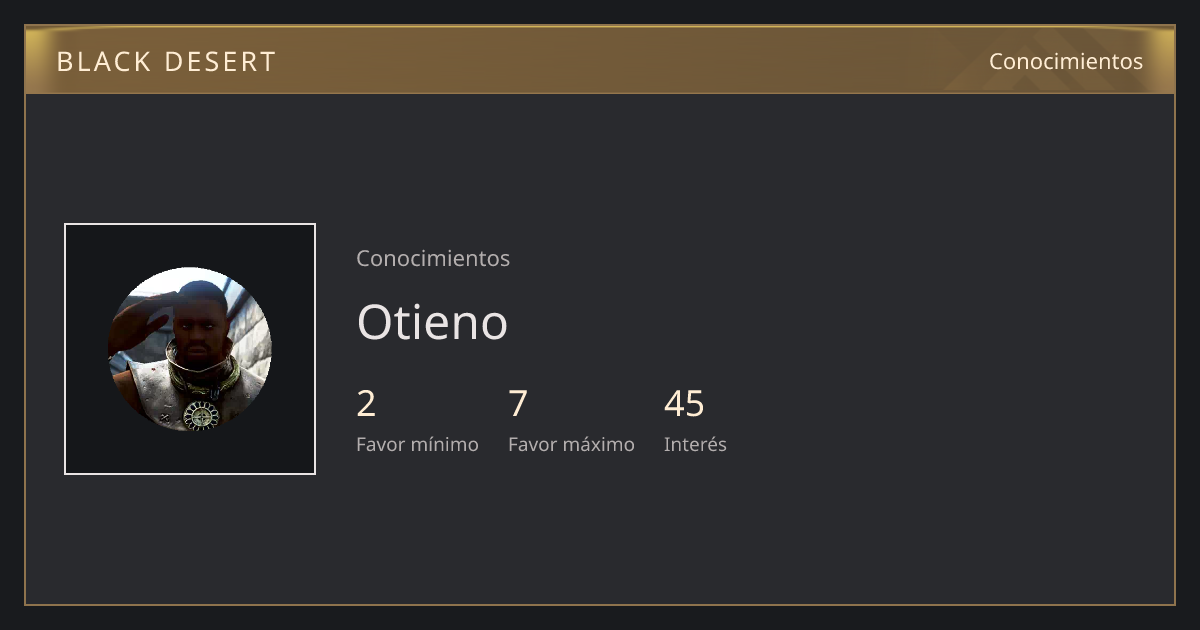Image resolution: width=1200 pixels, height=630 pixels.
Task: Click the empty gold header banner center
Action: coord(632,61)
